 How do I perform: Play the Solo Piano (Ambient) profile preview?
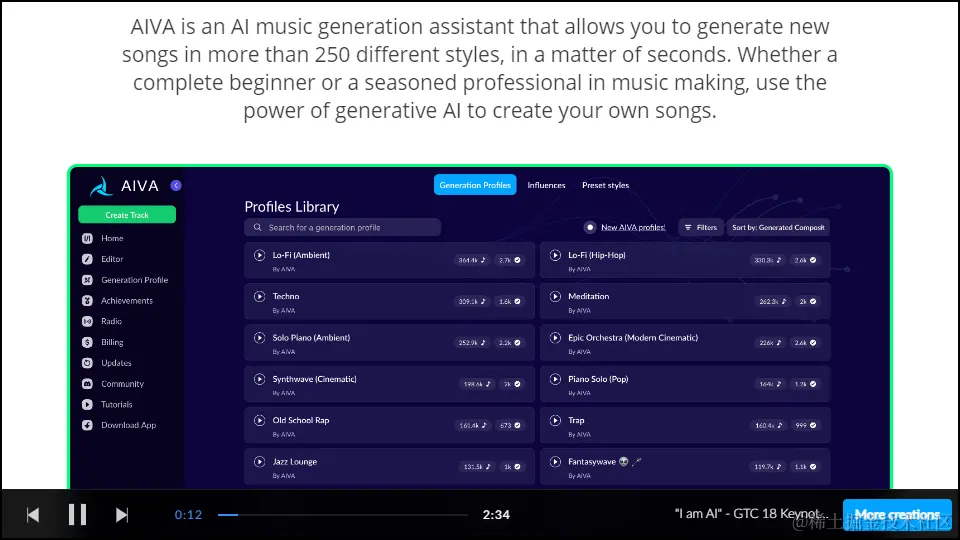pos(260,338)
